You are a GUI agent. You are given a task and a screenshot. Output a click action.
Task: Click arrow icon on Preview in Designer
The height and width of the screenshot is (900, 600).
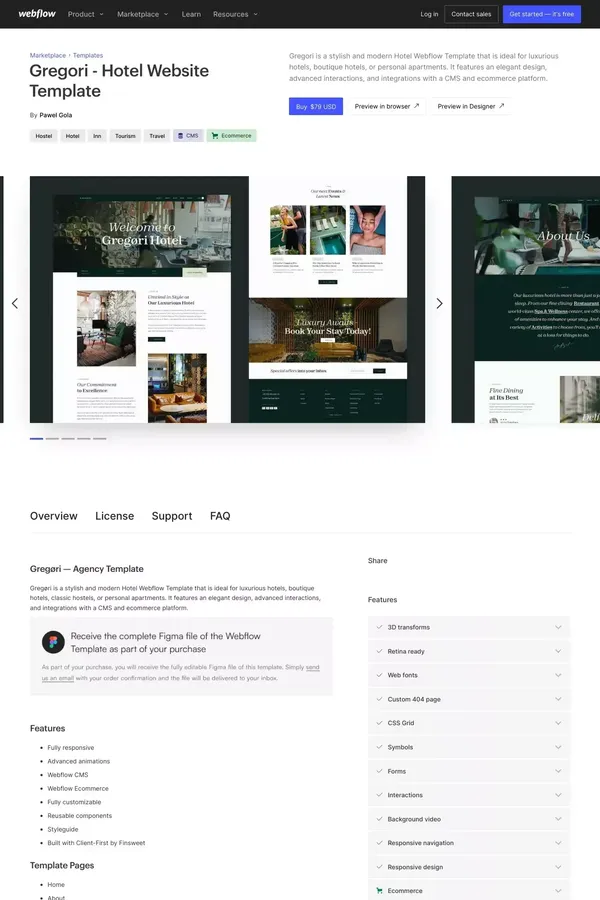tap(501, 106)
